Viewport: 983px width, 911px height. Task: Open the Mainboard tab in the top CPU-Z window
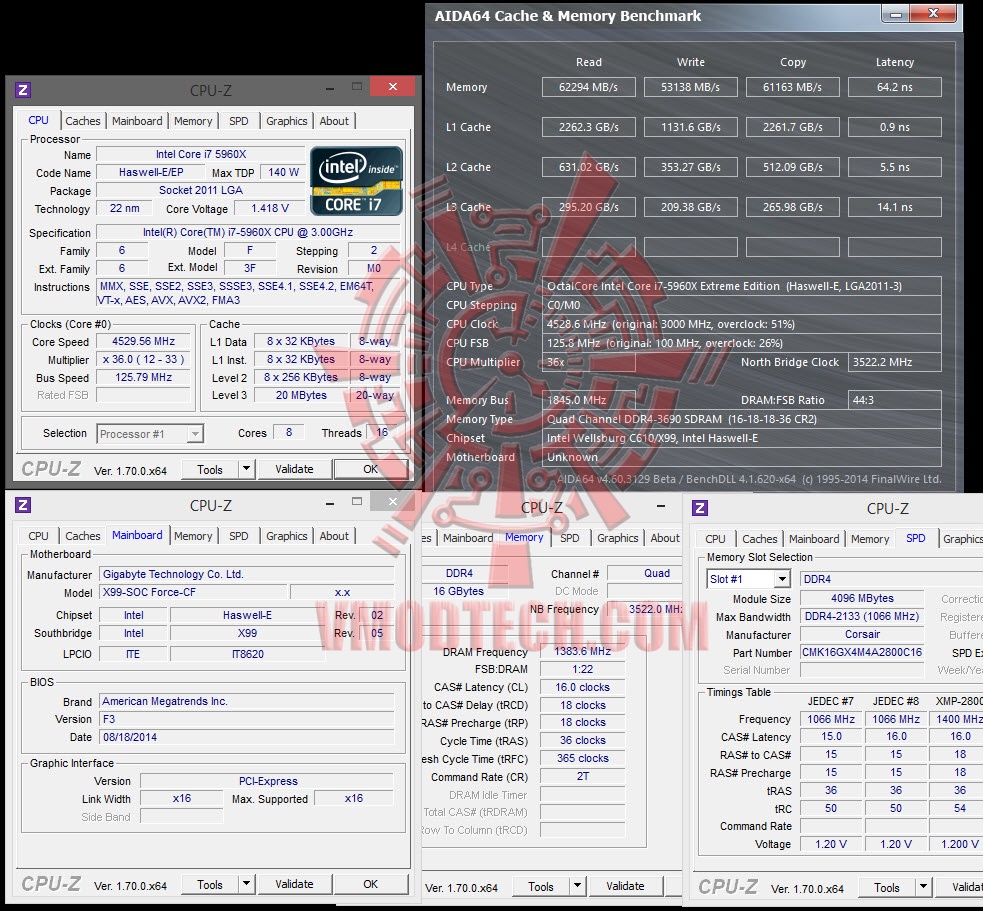tap(137, 121)
